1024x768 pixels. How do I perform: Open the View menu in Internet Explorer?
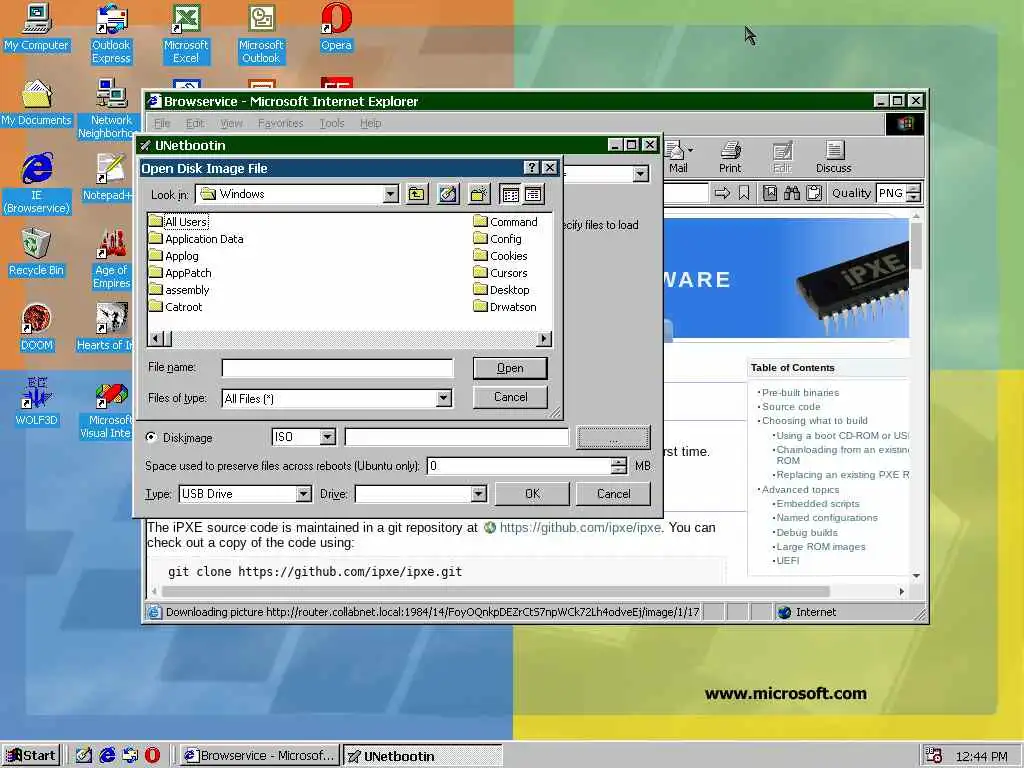pos(231,123)
